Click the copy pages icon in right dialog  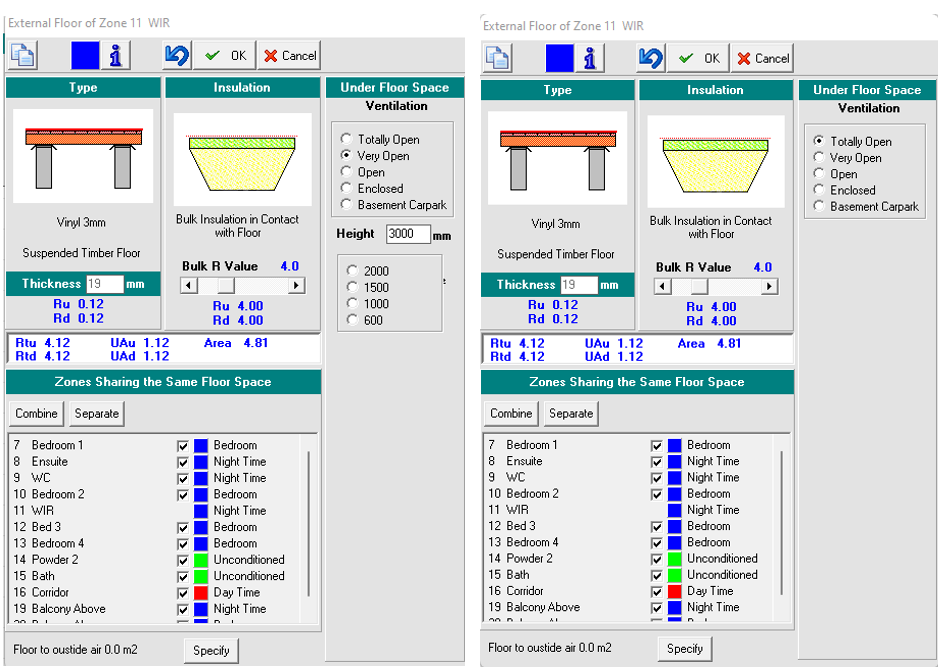click(497, 58)
